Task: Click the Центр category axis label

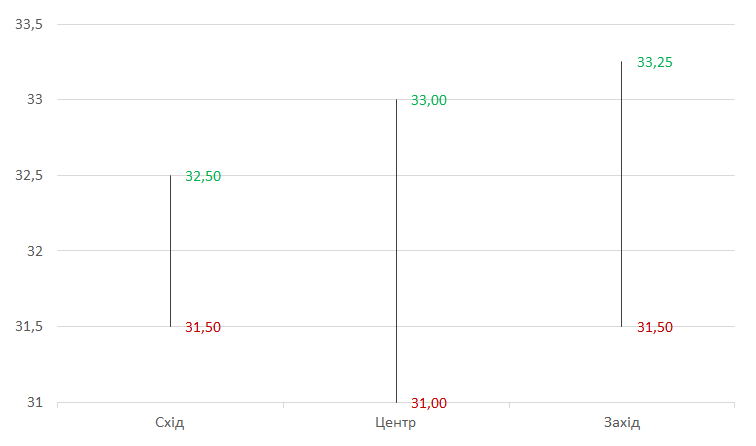Action: [x=396, y=422]
